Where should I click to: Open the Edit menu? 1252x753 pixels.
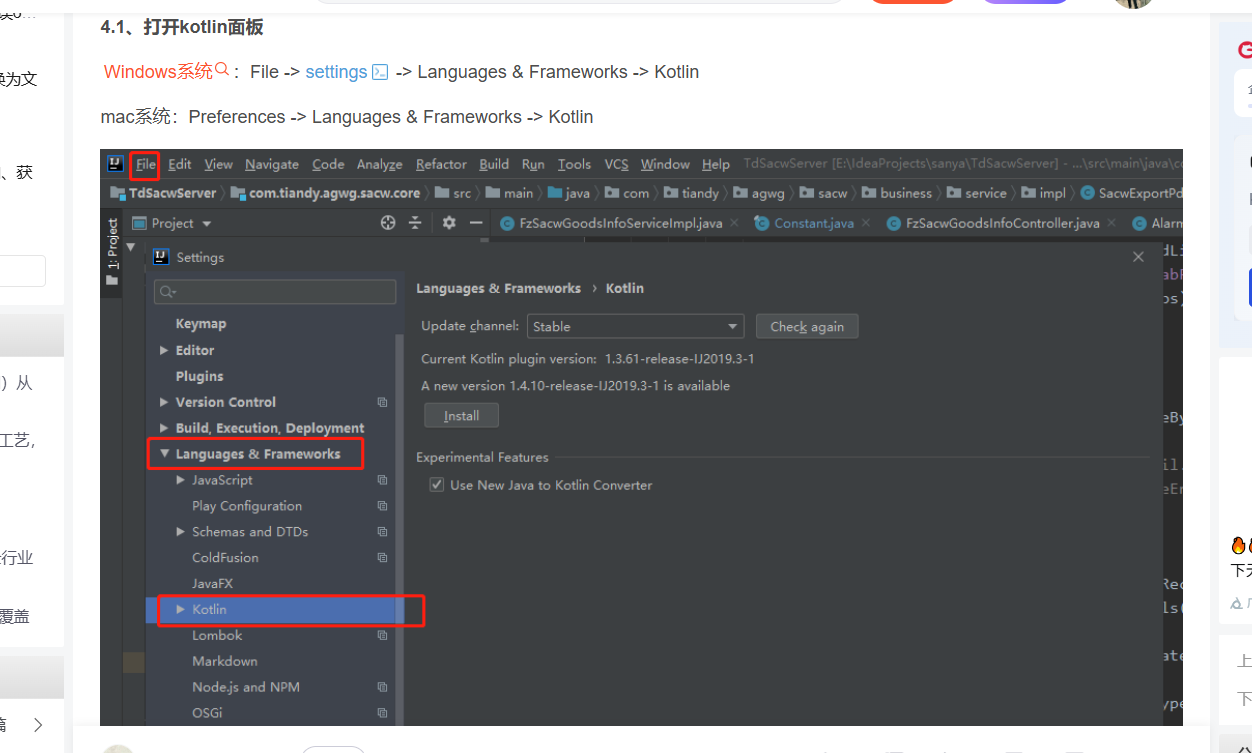coord(180,164)
